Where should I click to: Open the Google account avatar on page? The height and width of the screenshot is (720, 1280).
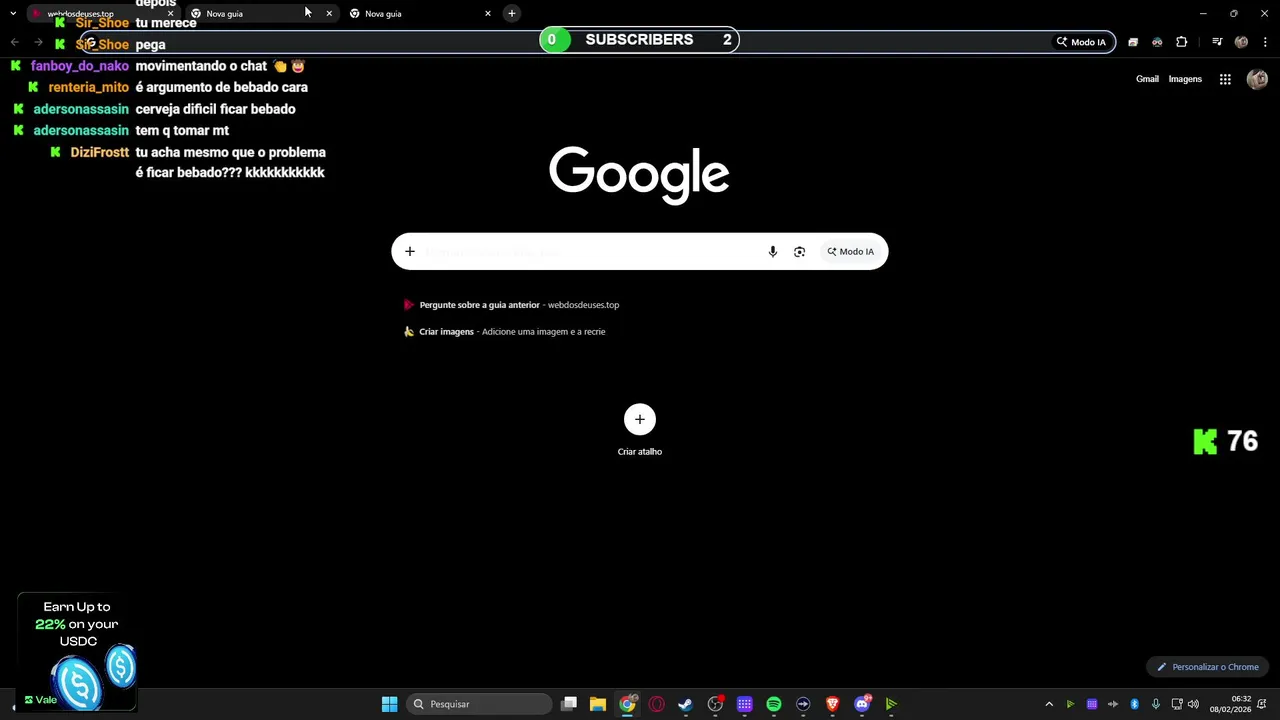coord(1257,79)
